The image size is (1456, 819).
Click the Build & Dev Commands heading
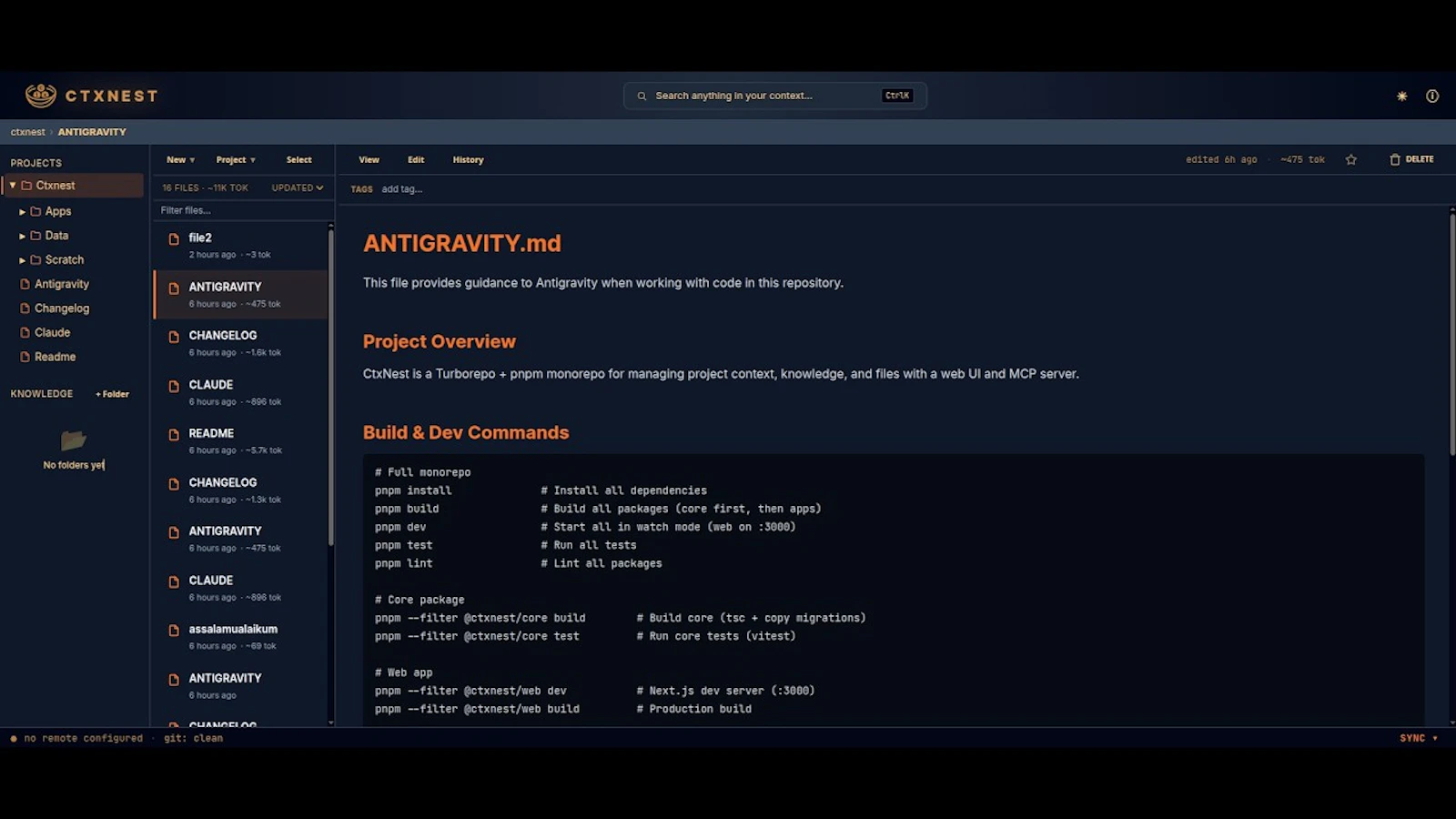click(465, 432)
